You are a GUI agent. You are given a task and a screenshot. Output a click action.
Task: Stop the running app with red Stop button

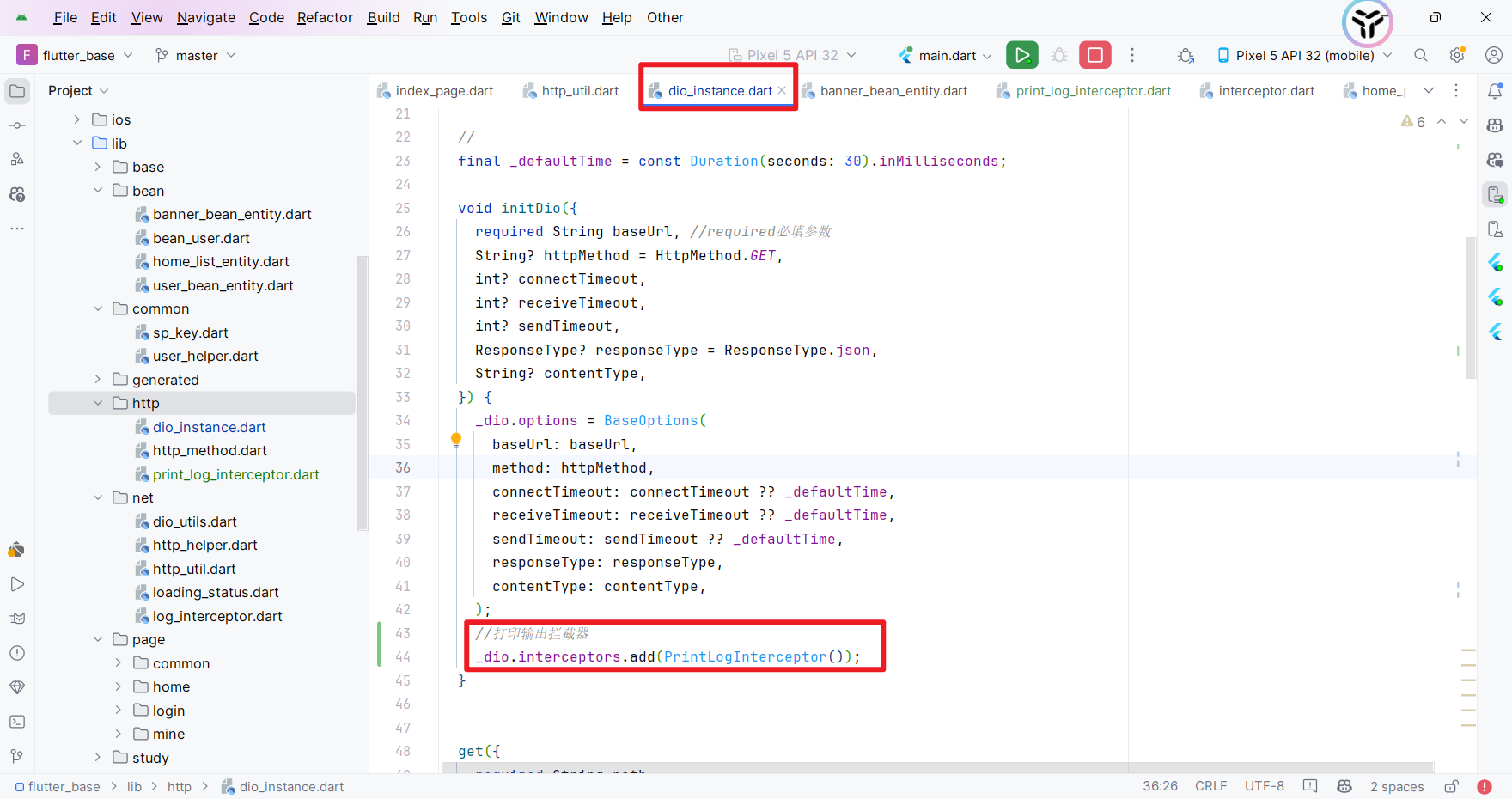pos(1095,55)
